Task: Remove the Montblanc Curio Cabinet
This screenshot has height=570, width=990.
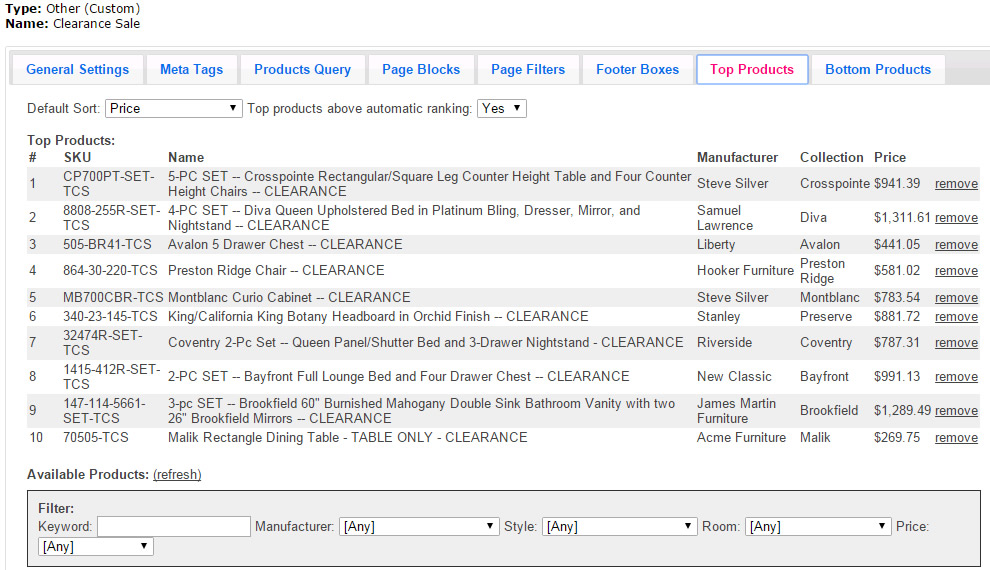Action: 956,298
